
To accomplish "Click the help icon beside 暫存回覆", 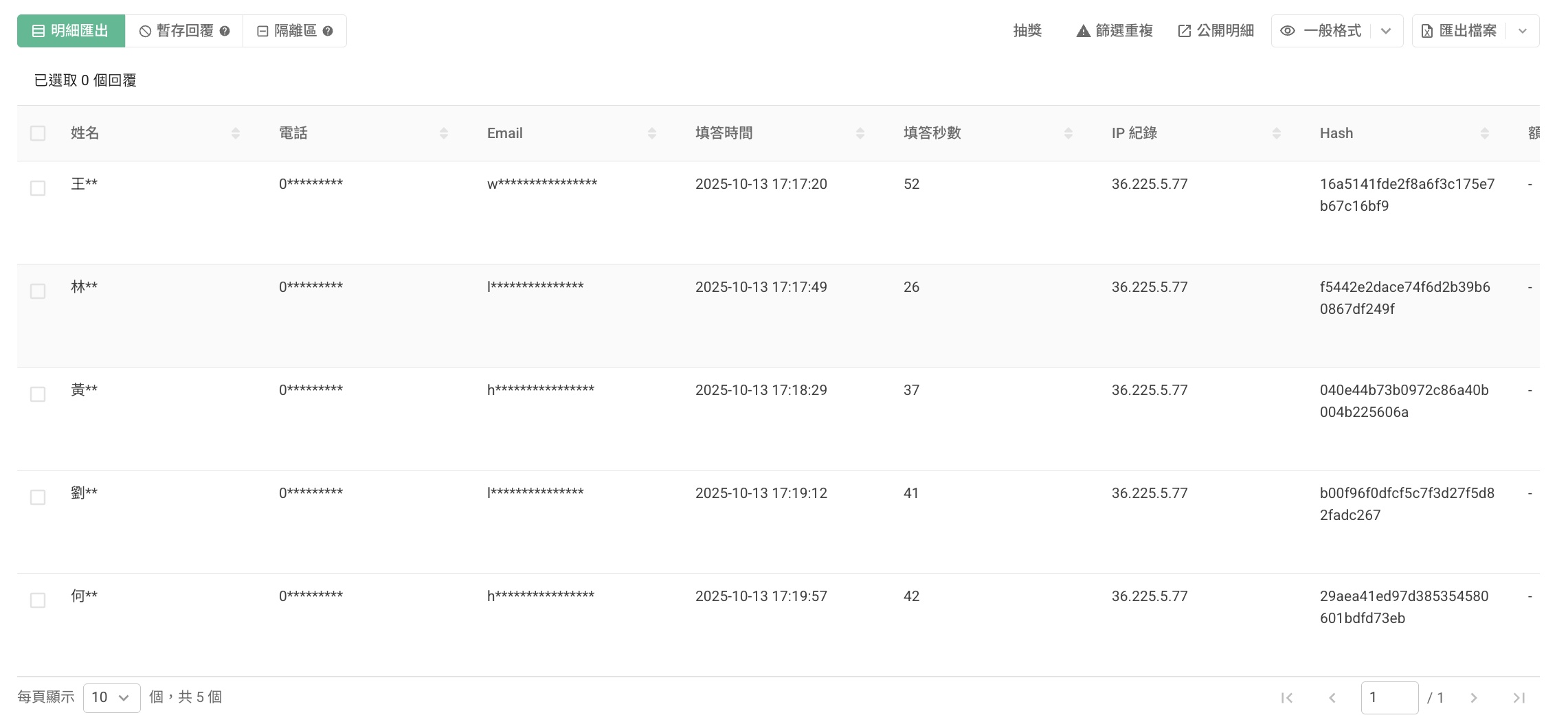I will click(x=225, y=31).
